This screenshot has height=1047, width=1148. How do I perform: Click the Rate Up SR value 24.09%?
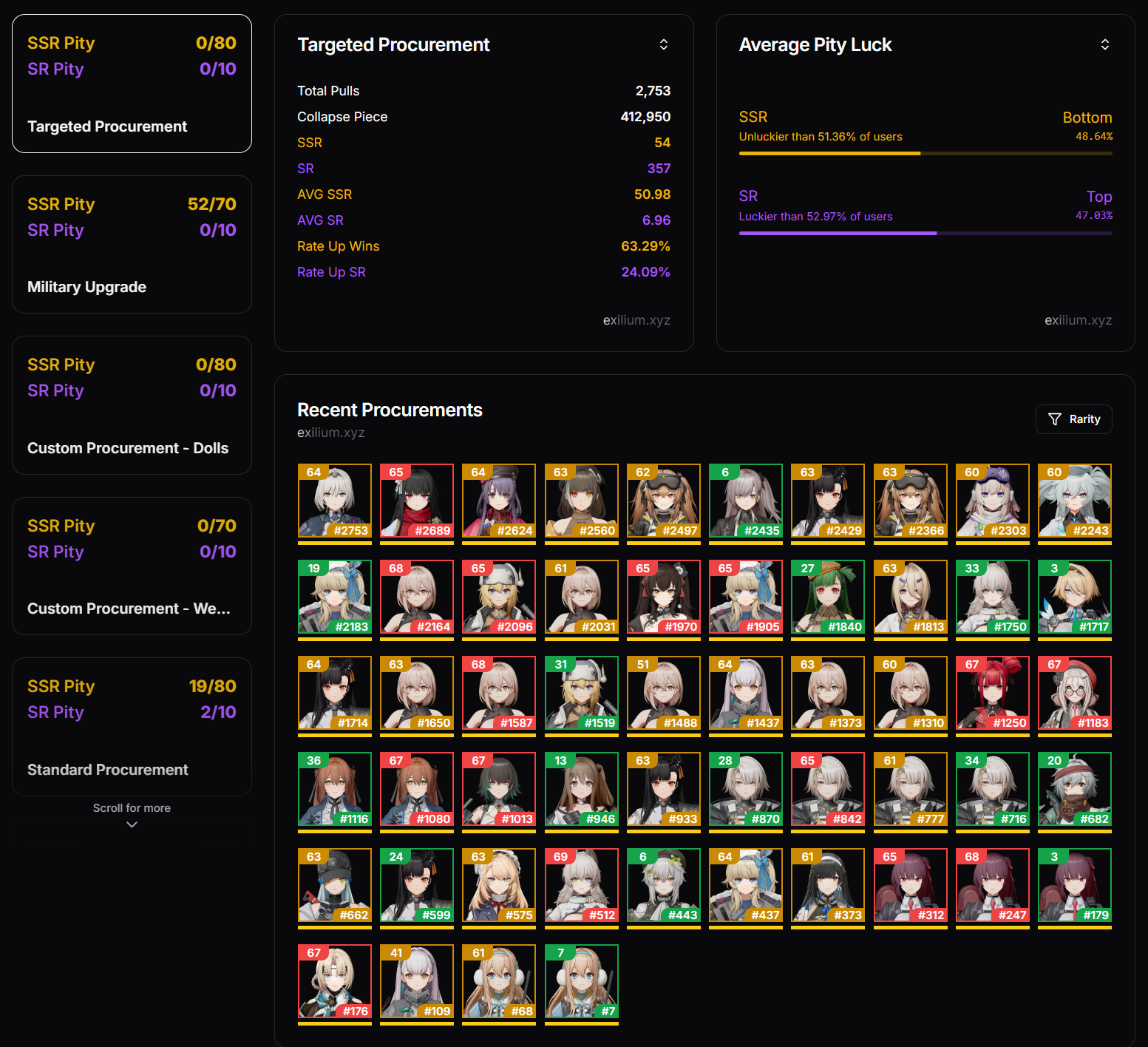(645, 272)
